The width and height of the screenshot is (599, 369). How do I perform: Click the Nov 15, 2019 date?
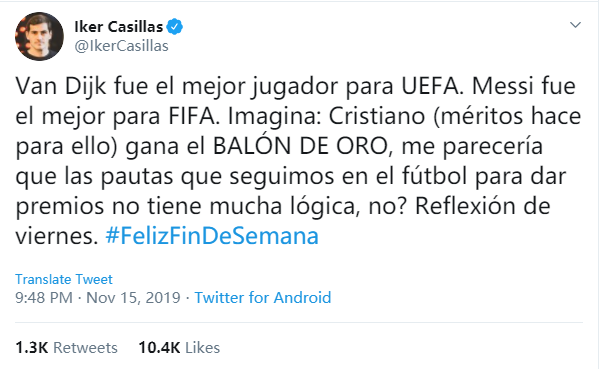point(133,298)
